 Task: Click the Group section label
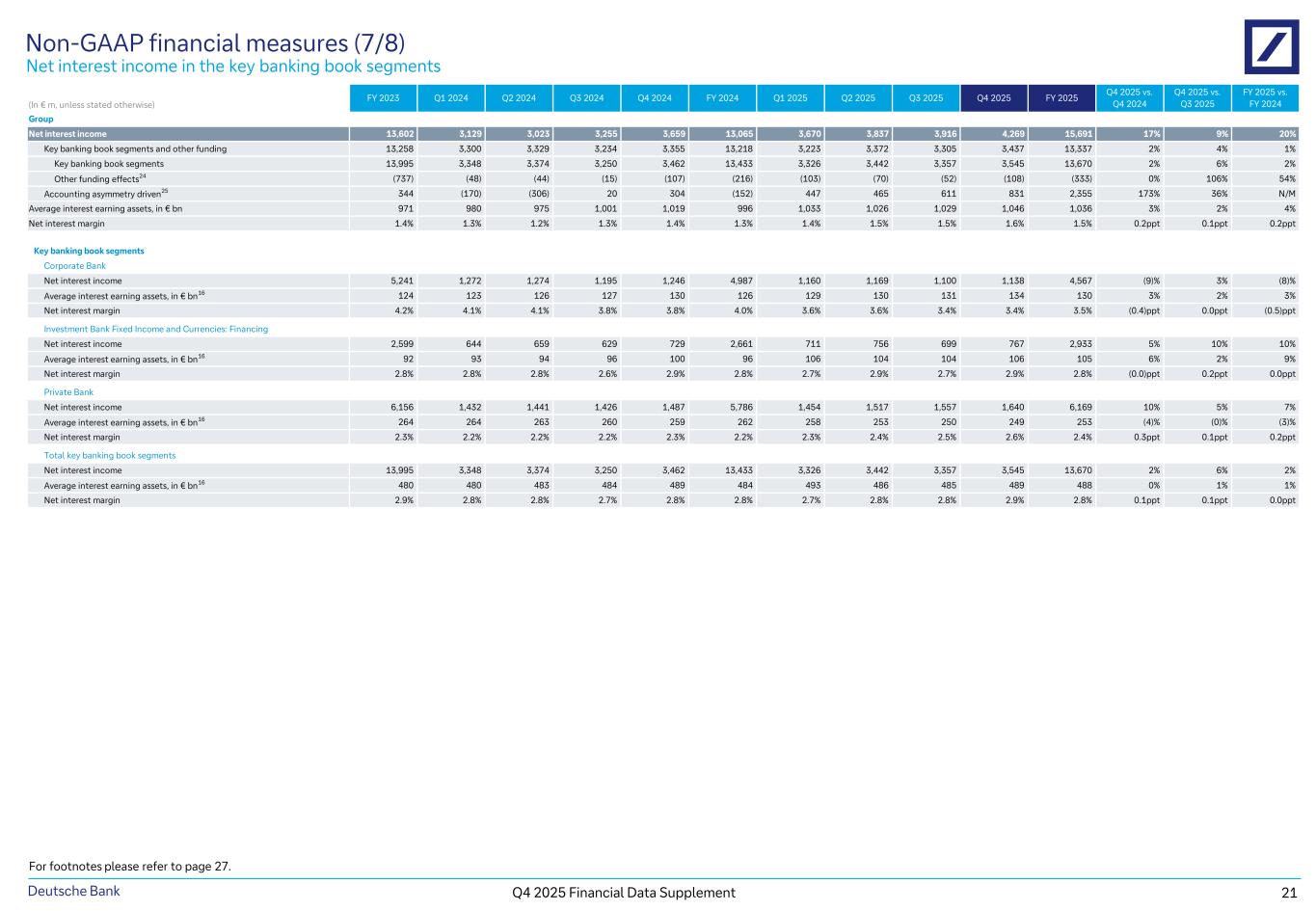click(40, 119)
